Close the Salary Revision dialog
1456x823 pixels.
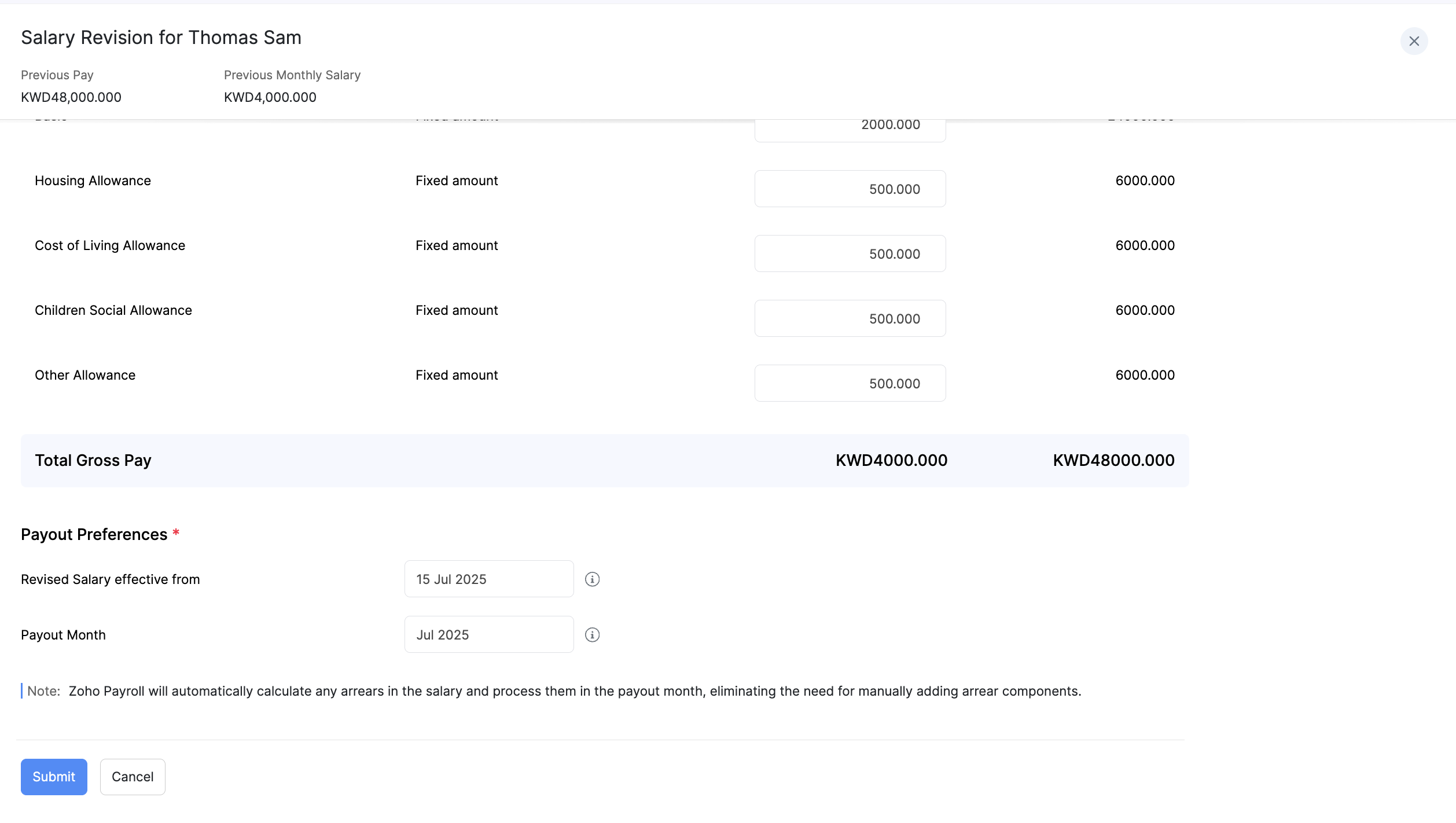tap(1414, 41)
